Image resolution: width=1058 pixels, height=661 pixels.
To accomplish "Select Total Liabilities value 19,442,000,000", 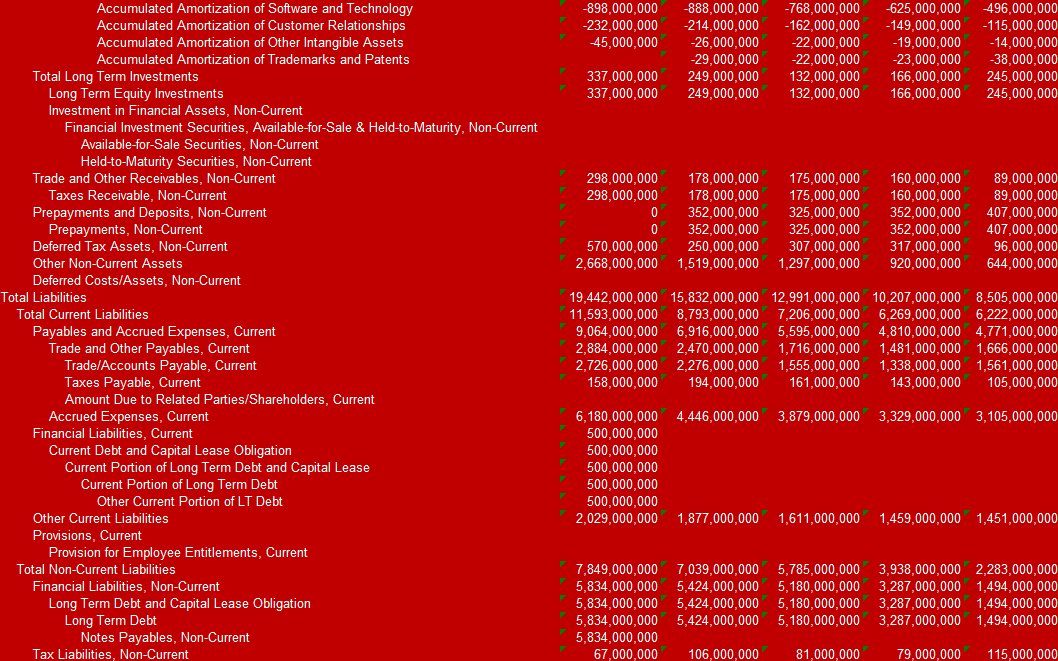I will tap(613, 297).
